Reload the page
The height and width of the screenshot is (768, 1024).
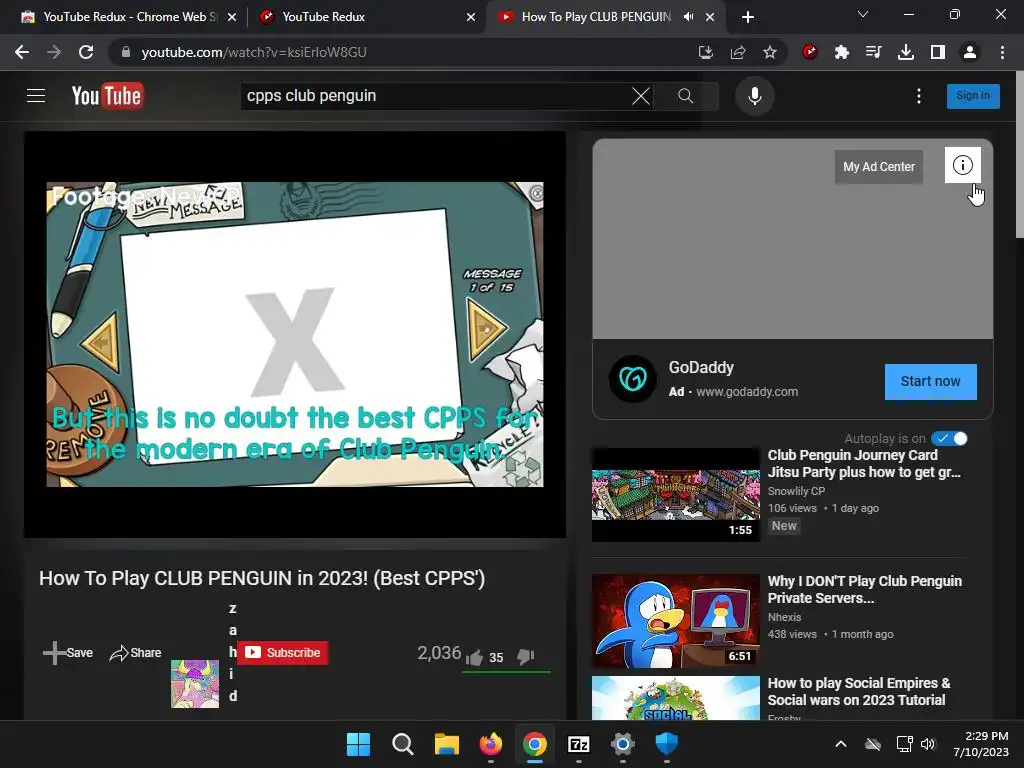click(86, 52)
